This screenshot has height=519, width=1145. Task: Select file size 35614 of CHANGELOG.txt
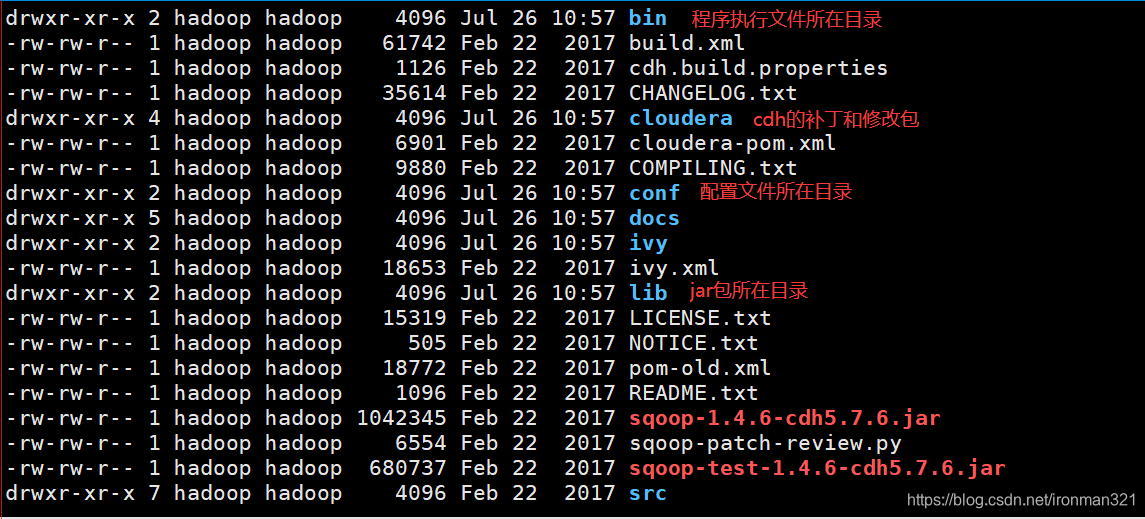(414, 93)
